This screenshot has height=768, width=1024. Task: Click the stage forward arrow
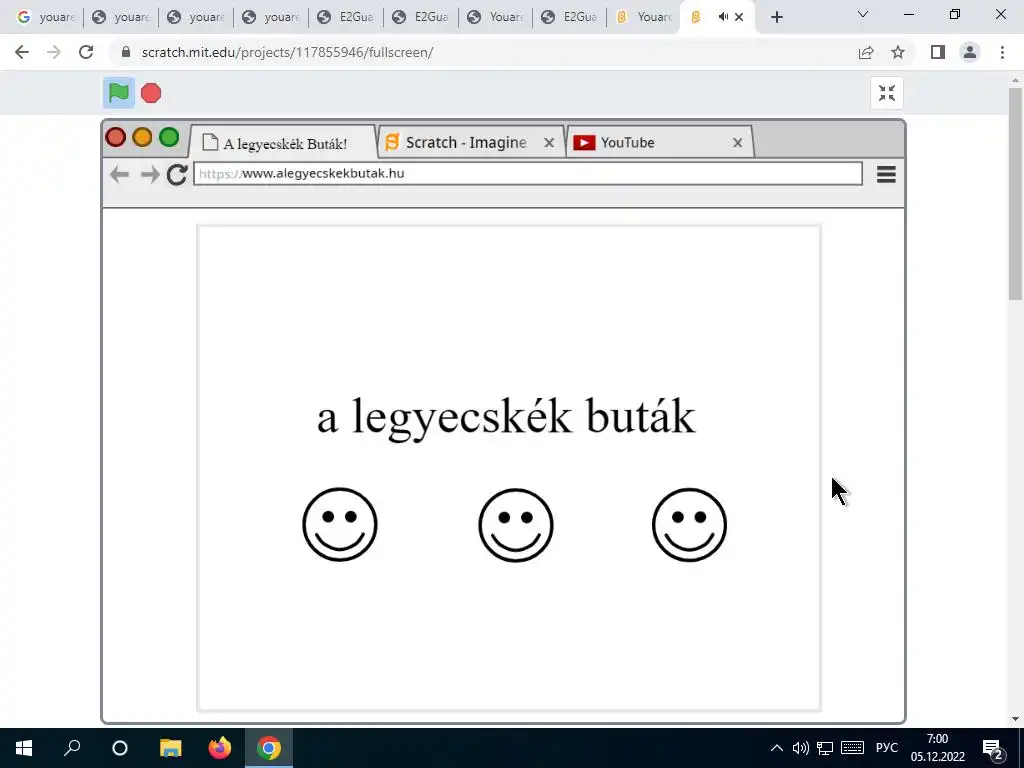[x=150, y=174]
